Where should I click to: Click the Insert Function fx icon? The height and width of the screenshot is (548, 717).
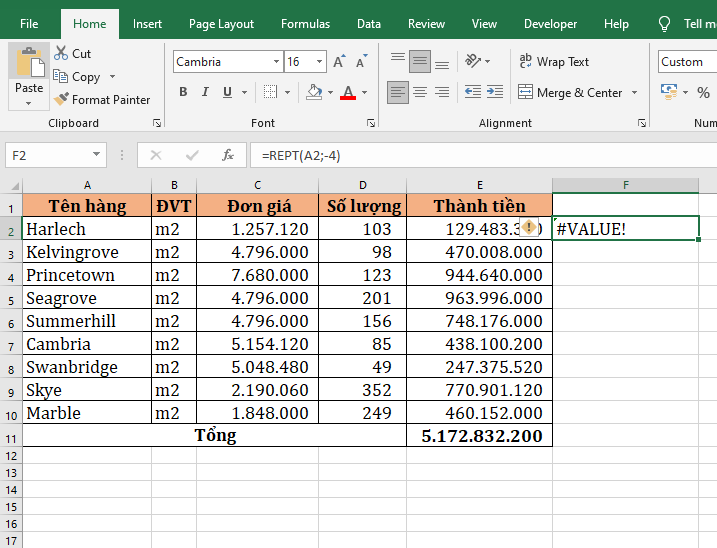228,155
